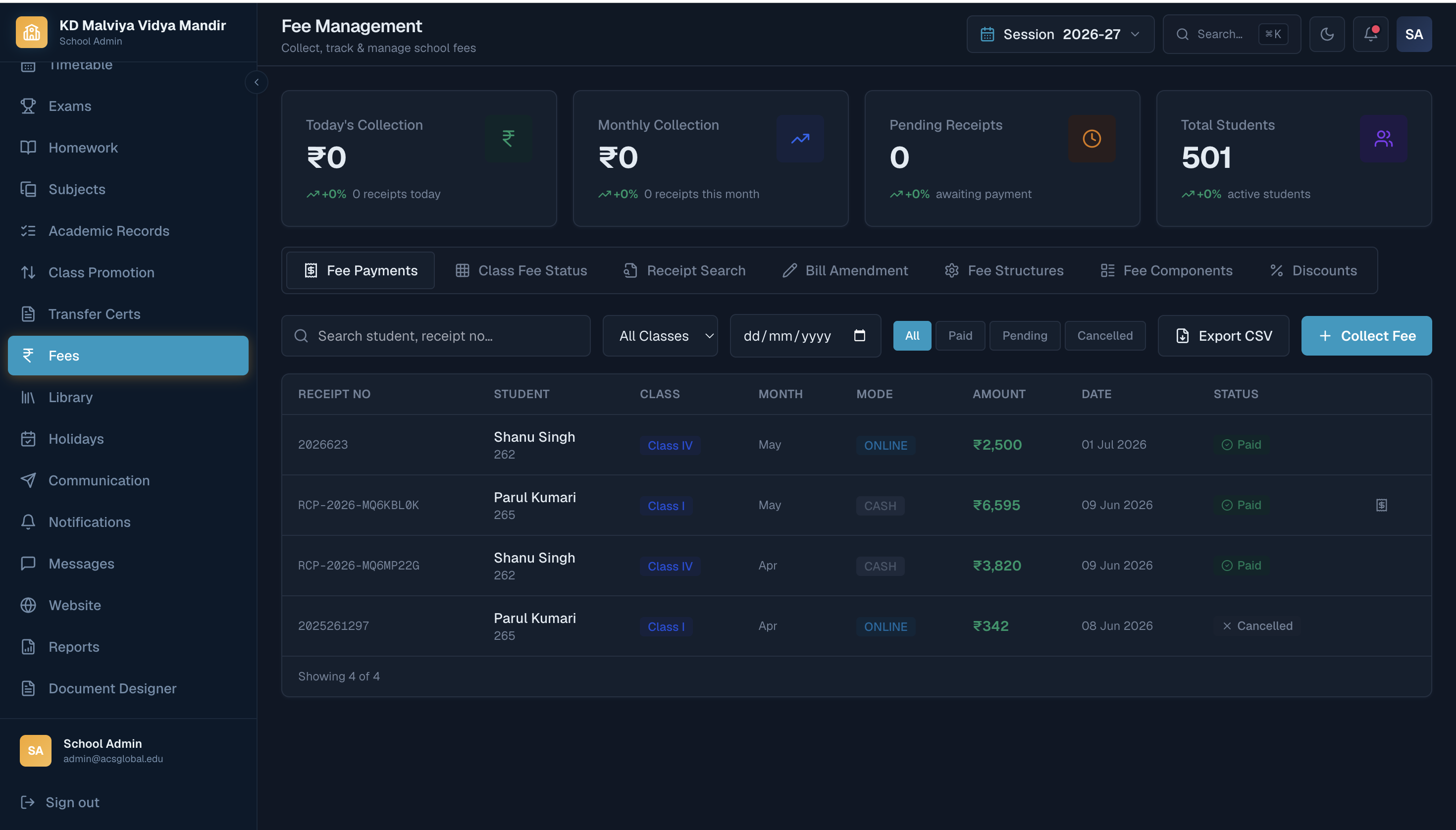The image size is (1456, 830).
Task: Click the Class IV badge for receipt 2026623
Action: click(670, 445)
